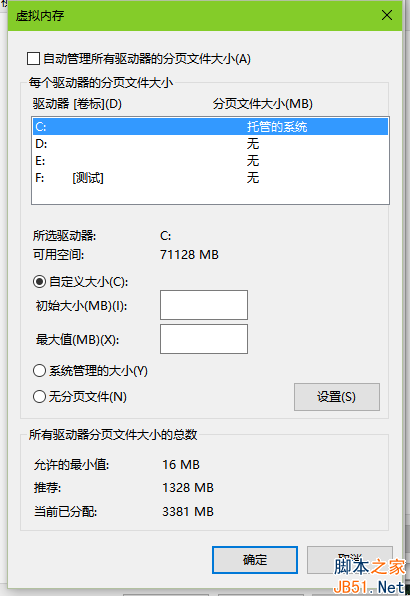Confirm with the 确定 button
Screen dimensions: 410x596
click(x=255, y=560)
